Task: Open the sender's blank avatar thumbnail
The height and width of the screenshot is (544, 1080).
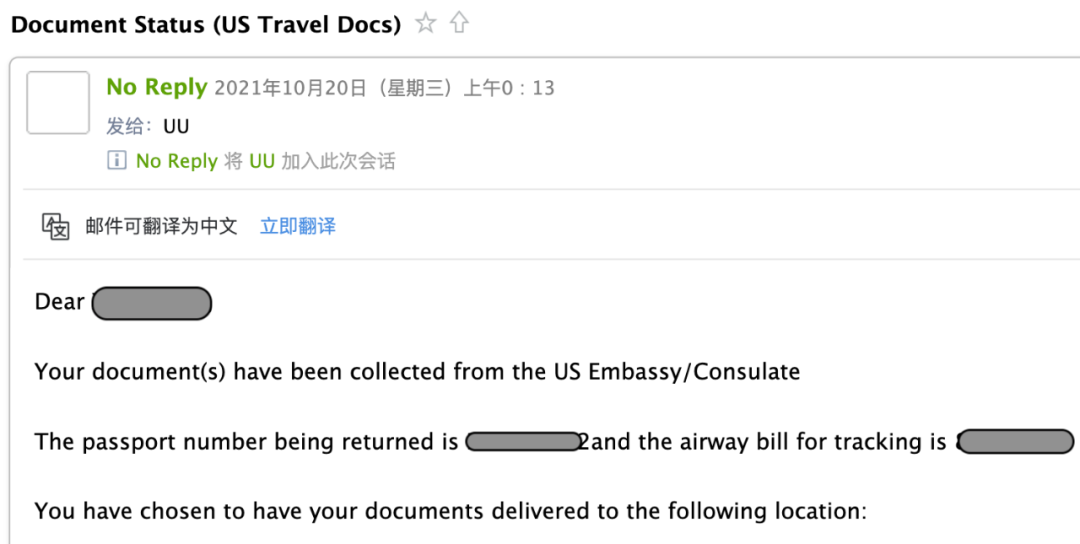Action: [58, 103]
